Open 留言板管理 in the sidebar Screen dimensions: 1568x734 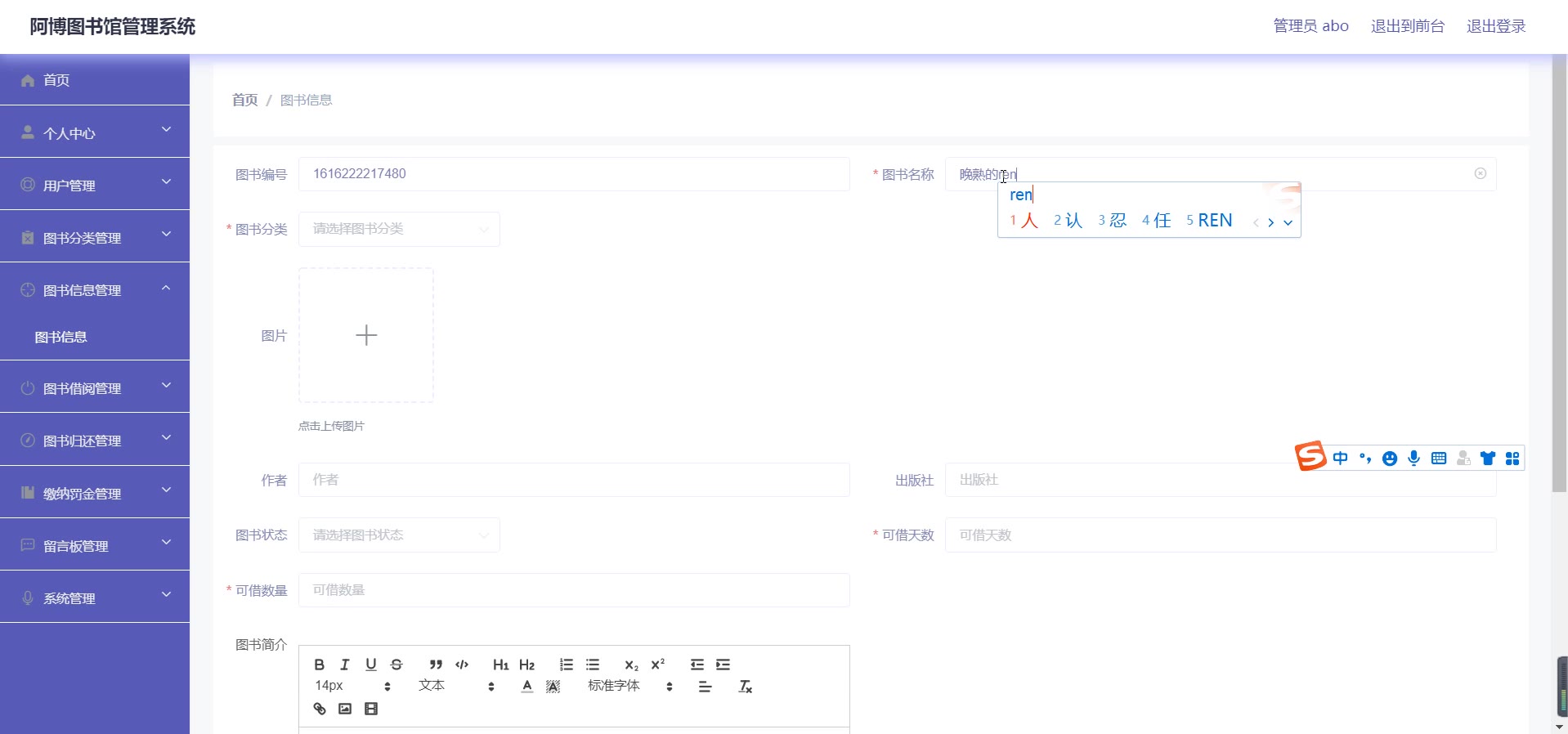tap(95, 544)
